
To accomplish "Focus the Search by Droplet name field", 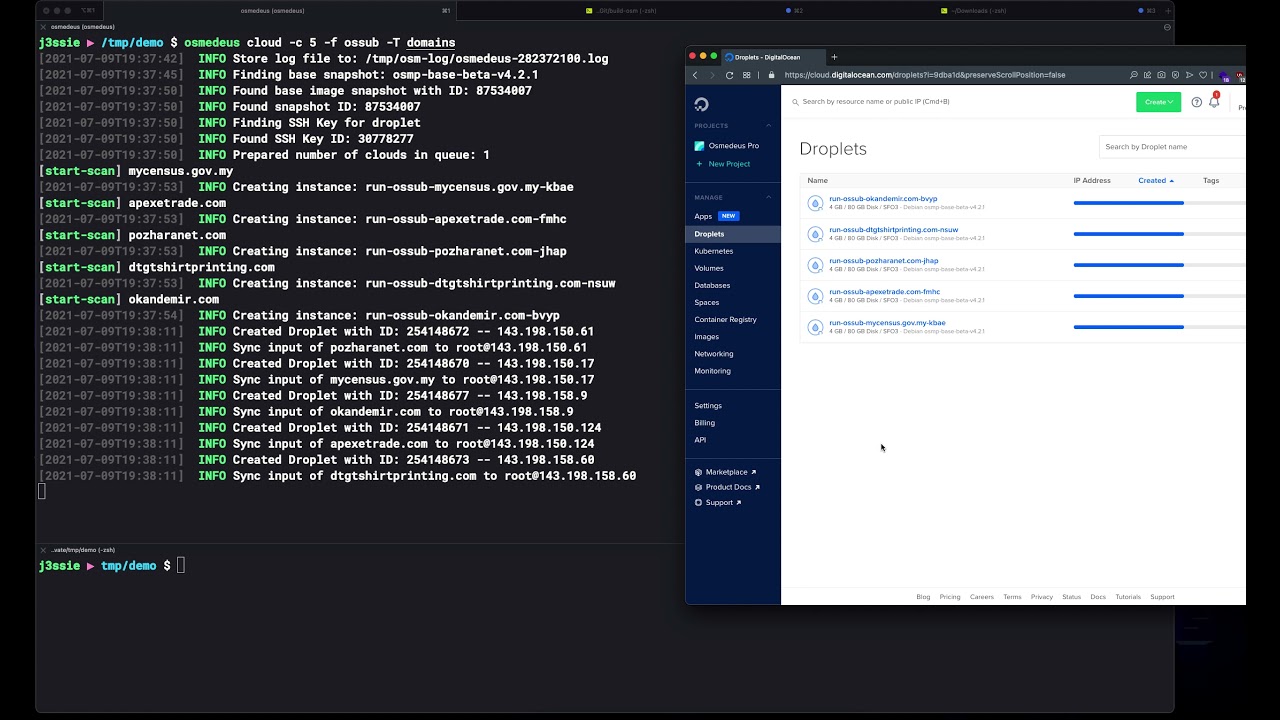I will pyautogui.click(x=1172, y=147).
